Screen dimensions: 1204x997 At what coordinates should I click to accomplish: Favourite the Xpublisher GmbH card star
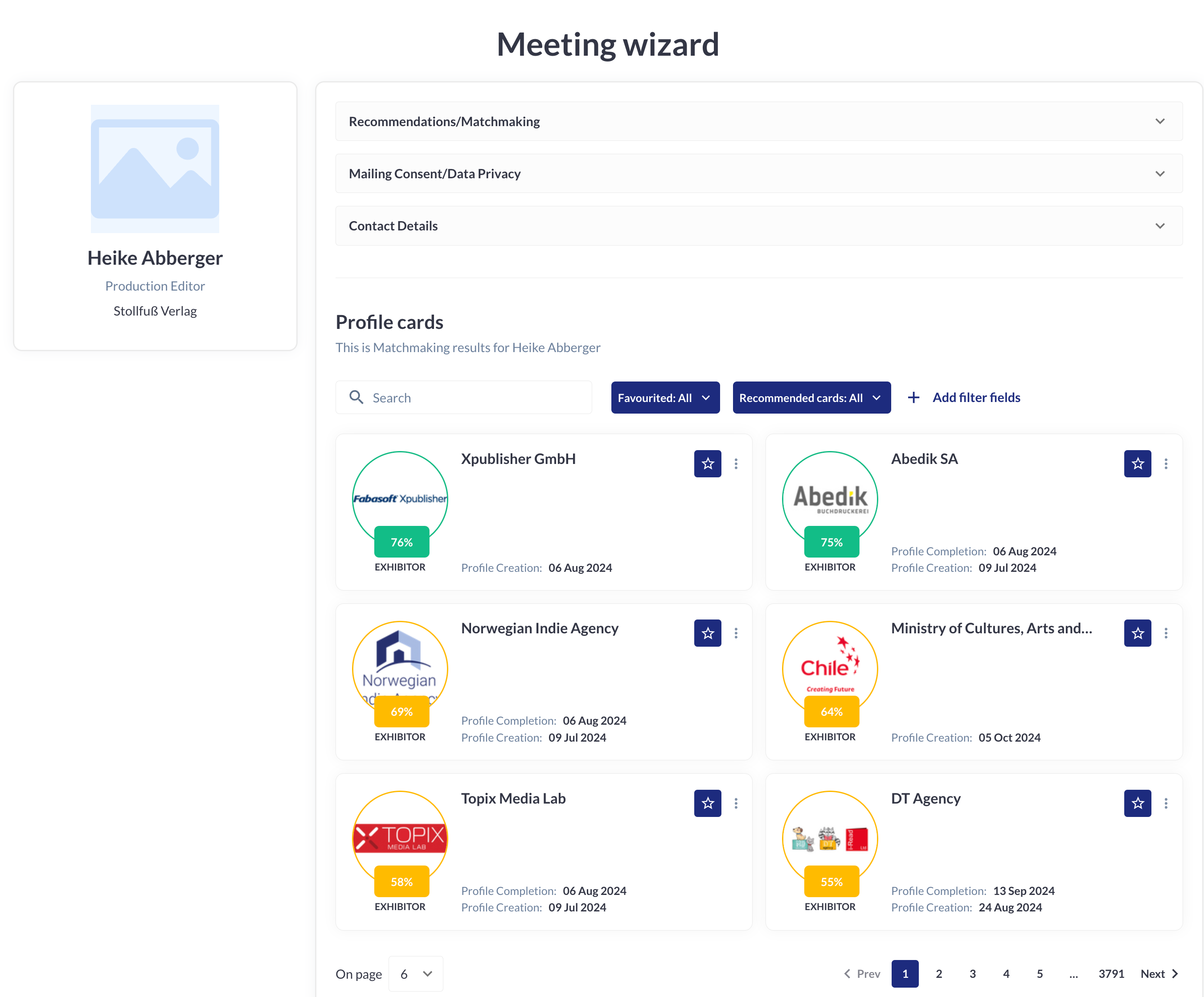click(x=708, y=463)
